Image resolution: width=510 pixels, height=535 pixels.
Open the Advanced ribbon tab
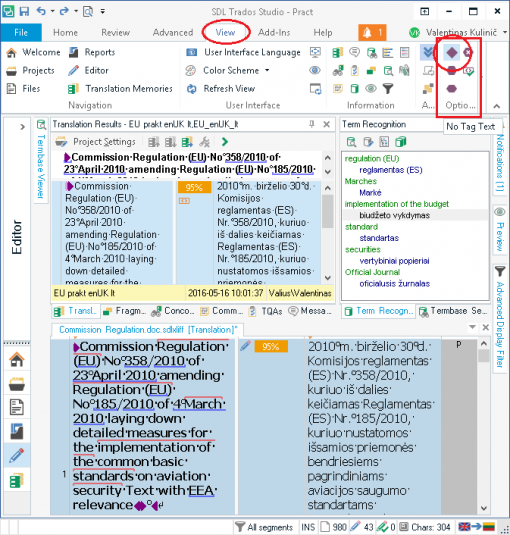[x=173, y=32]
